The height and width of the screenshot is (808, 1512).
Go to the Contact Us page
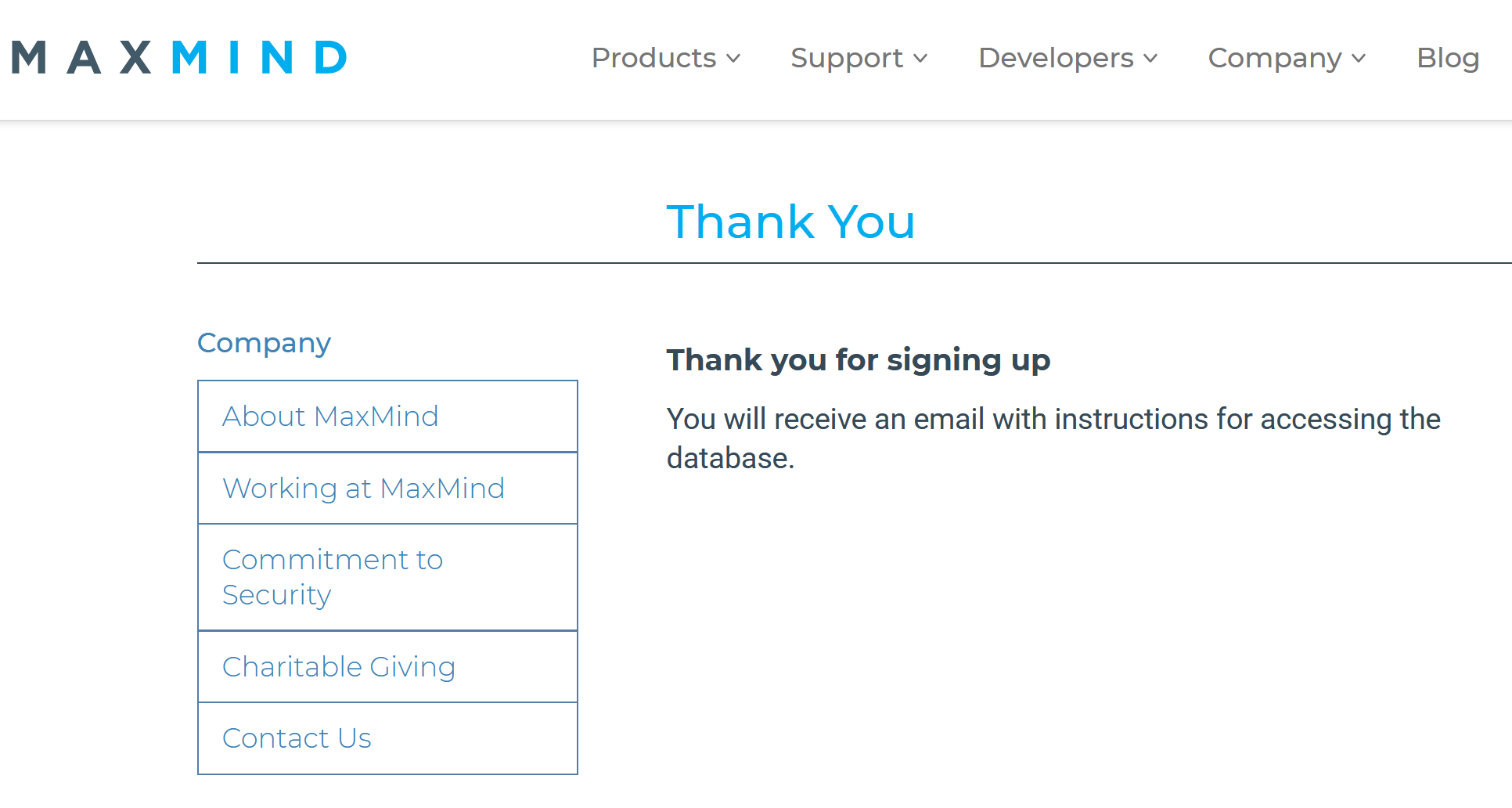(297, 738)
